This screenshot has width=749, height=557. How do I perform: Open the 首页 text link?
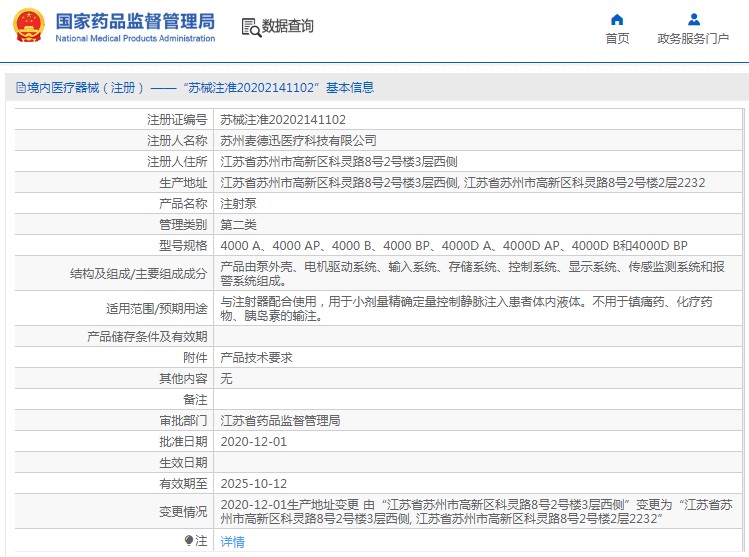tap(617, 39)
